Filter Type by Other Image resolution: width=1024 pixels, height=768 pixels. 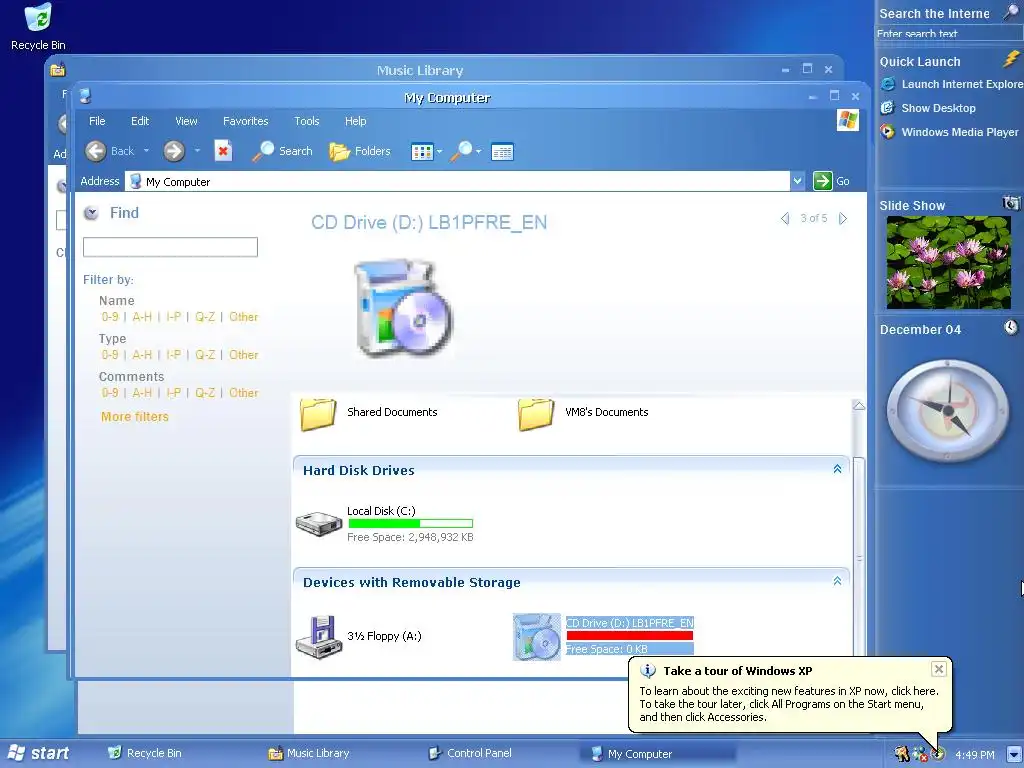244,355
